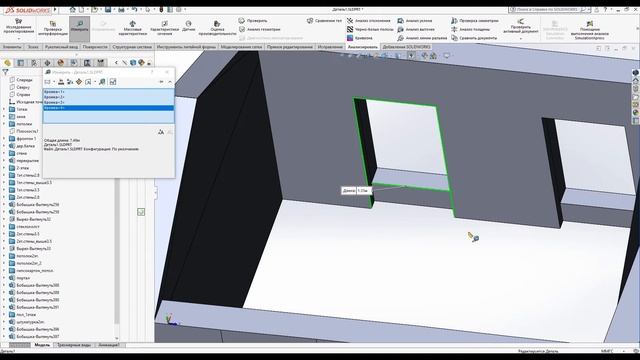Expand the Check Active Document dropdown arrow
Screen dimensions: 640x360
[520, 38]
